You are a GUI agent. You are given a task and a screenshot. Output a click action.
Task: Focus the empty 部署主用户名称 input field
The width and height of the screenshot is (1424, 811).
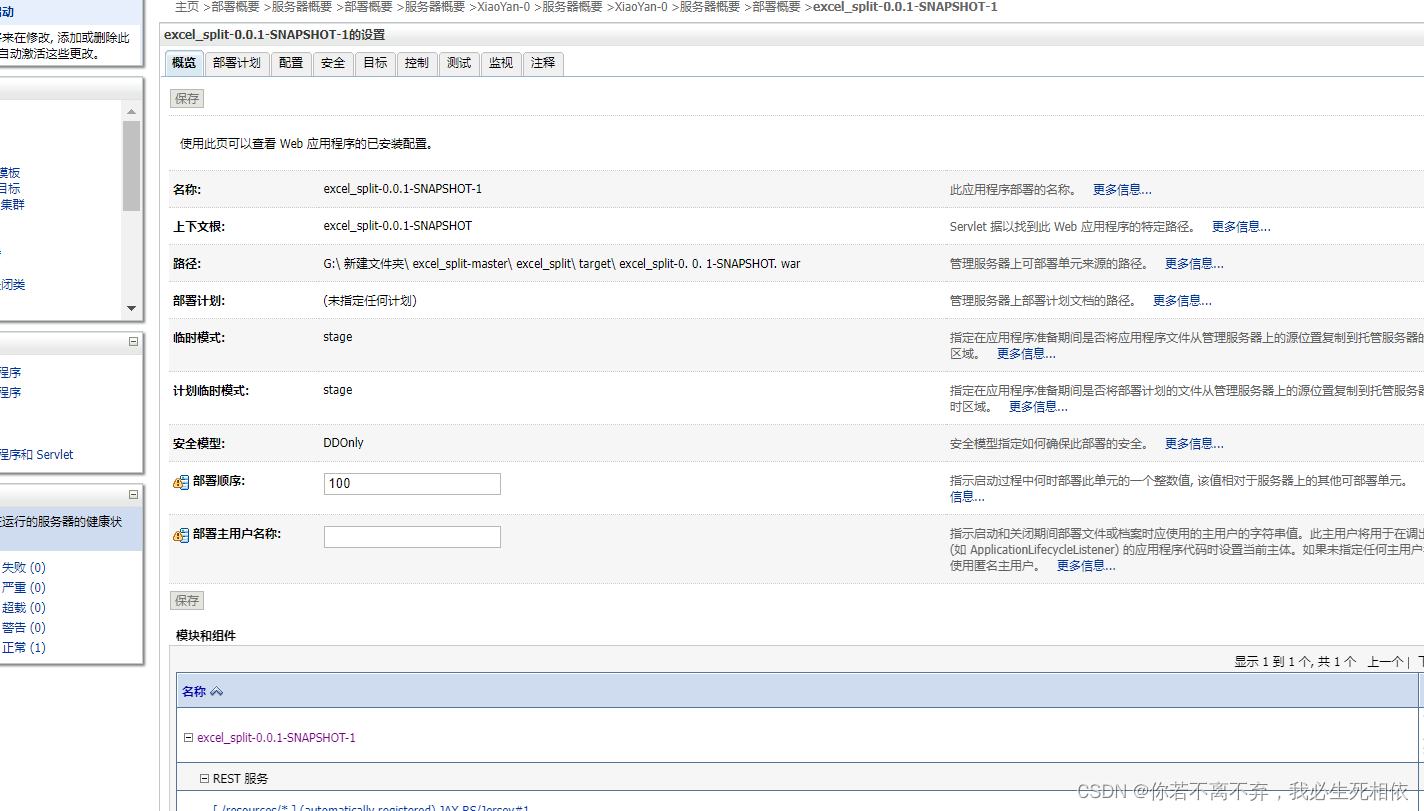point(412,536)
